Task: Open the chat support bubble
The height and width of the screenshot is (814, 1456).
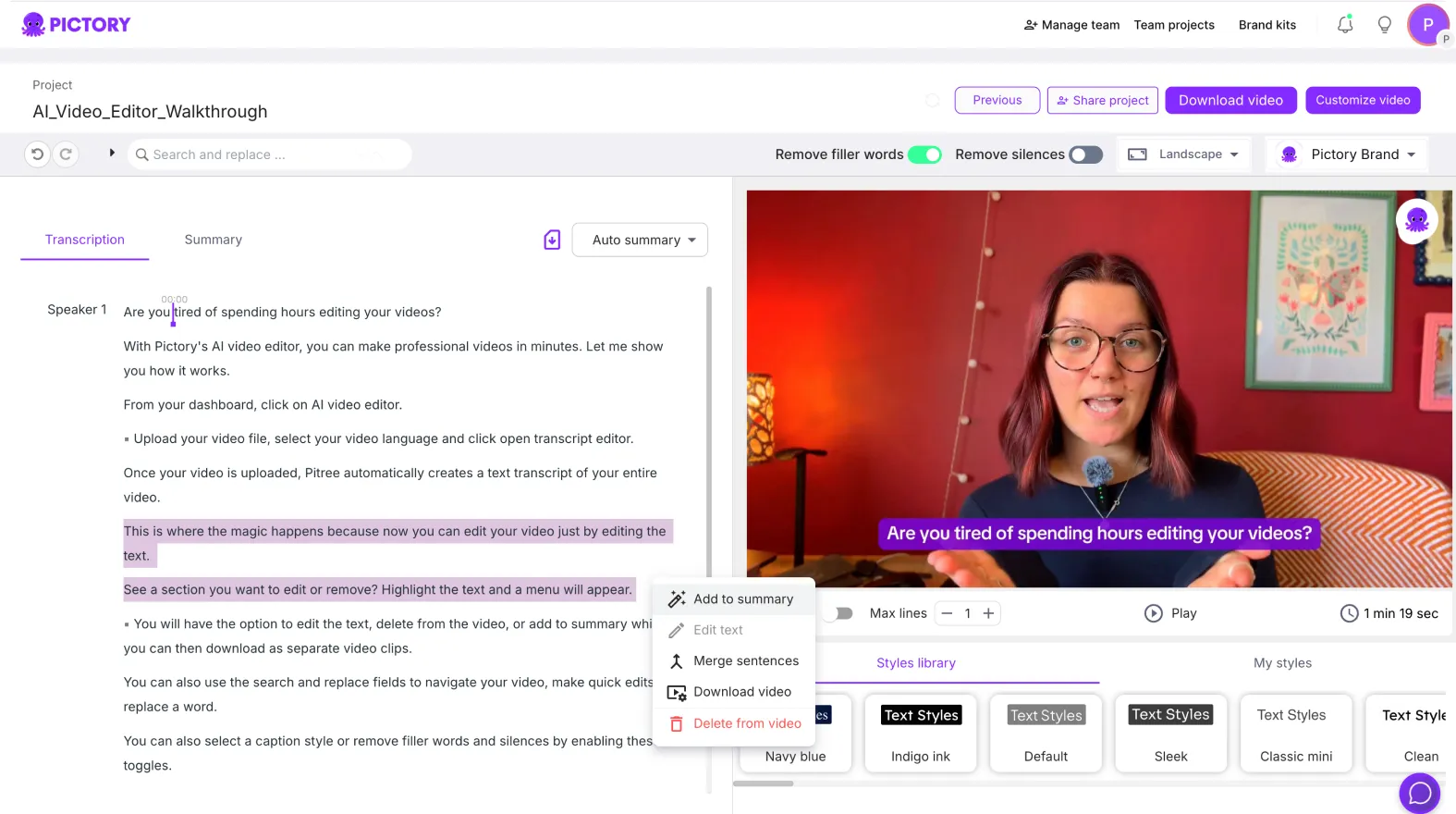Action: pos(1419,793)
